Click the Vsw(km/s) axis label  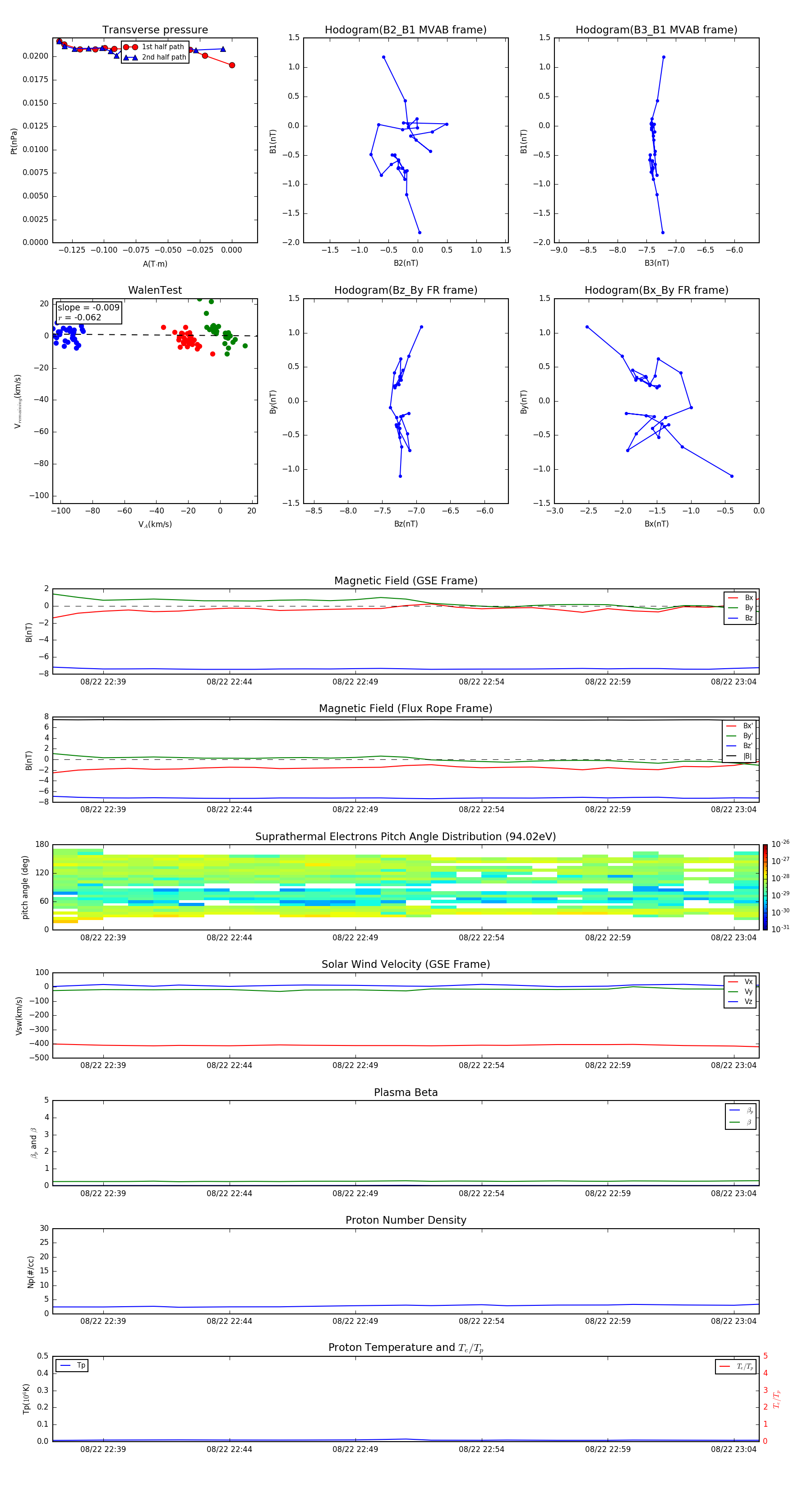tap(18, 1016)
